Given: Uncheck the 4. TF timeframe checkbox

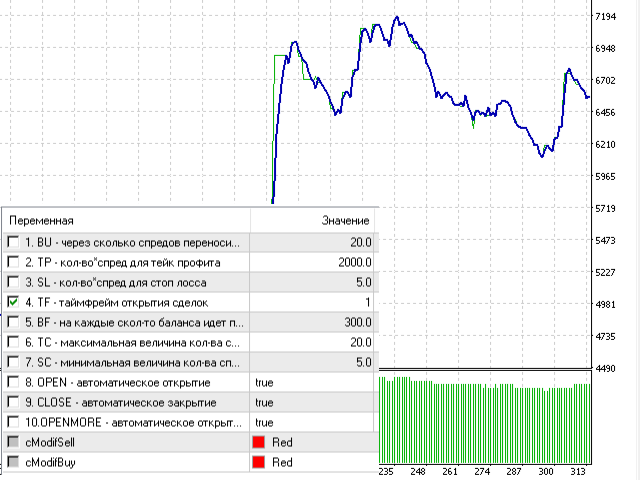Looking at the screenshot, I should coord(13,302).
